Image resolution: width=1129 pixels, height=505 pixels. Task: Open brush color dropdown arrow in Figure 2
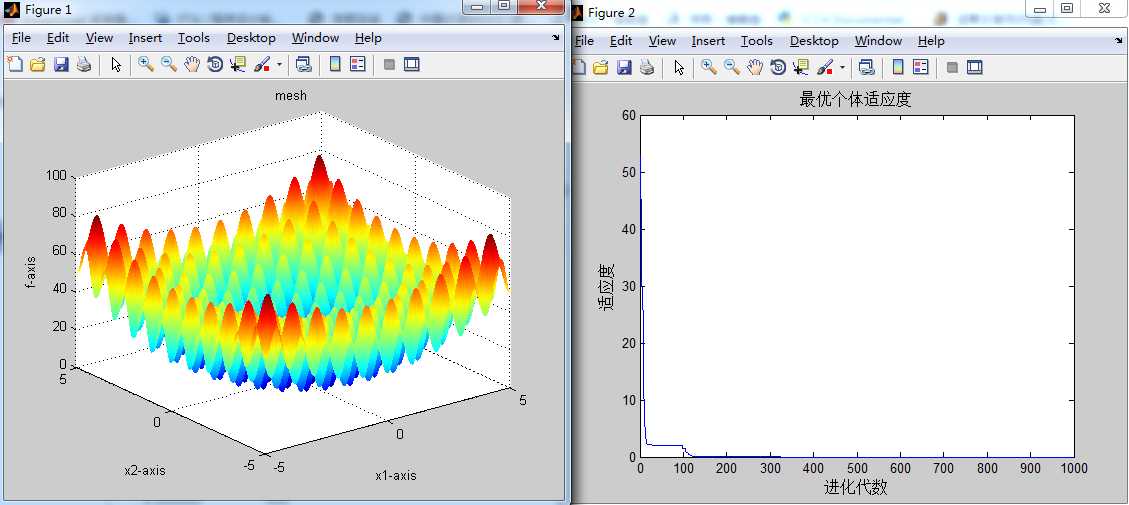[x=842, y=68]
